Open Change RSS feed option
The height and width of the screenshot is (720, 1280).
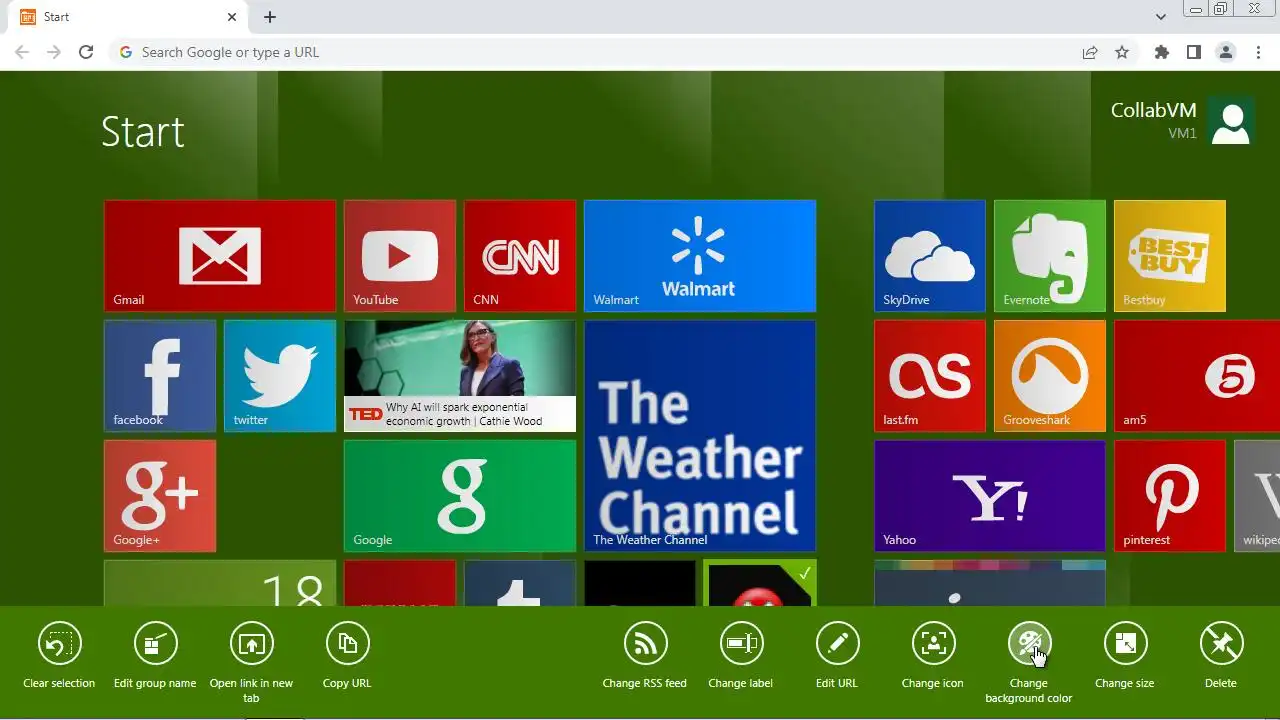[x=645, y=644]
